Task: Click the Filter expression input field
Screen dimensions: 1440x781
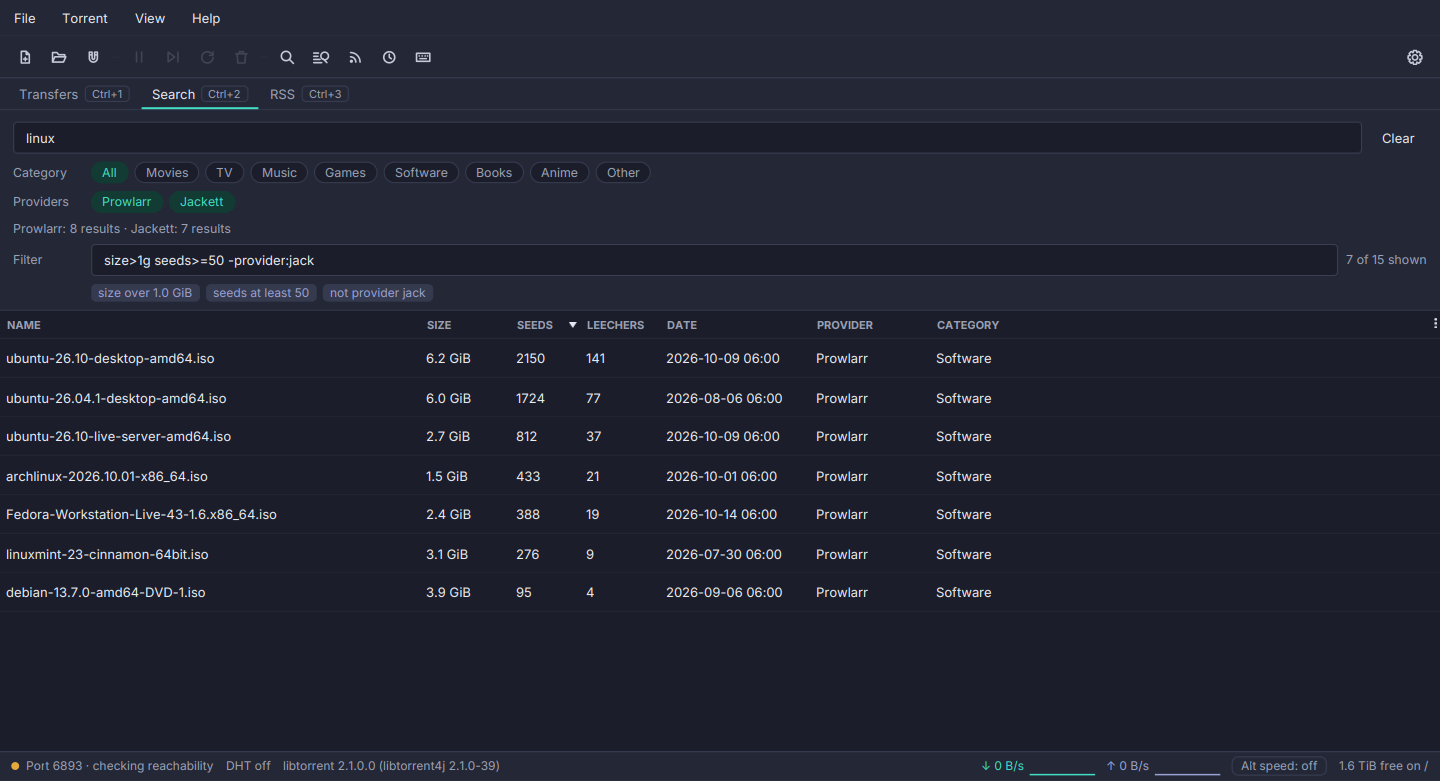Action: point(714,260)
